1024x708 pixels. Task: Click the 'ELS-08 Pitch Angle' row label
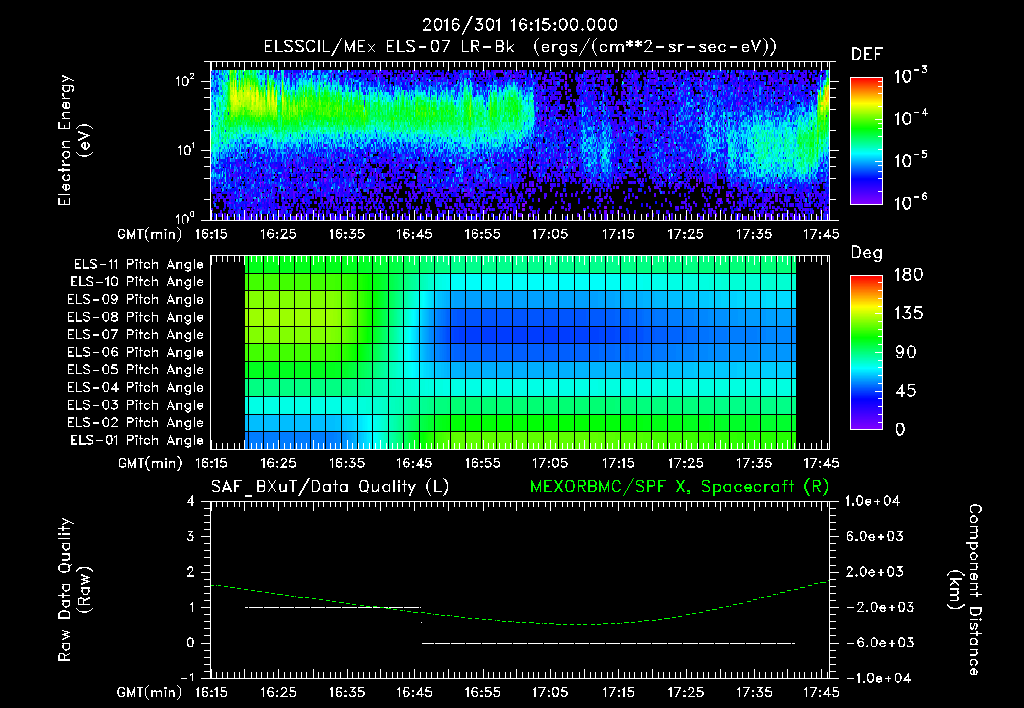pos(135,317)
